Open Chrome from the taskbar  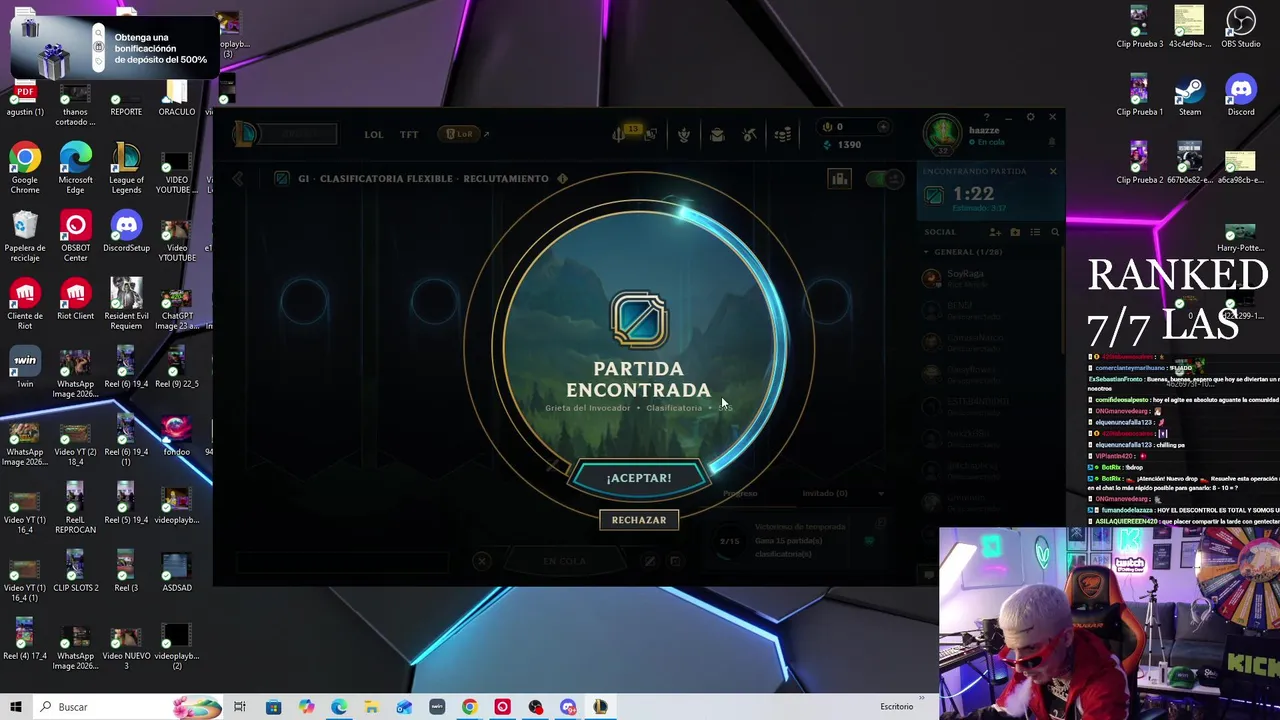(x=469, y=707)
